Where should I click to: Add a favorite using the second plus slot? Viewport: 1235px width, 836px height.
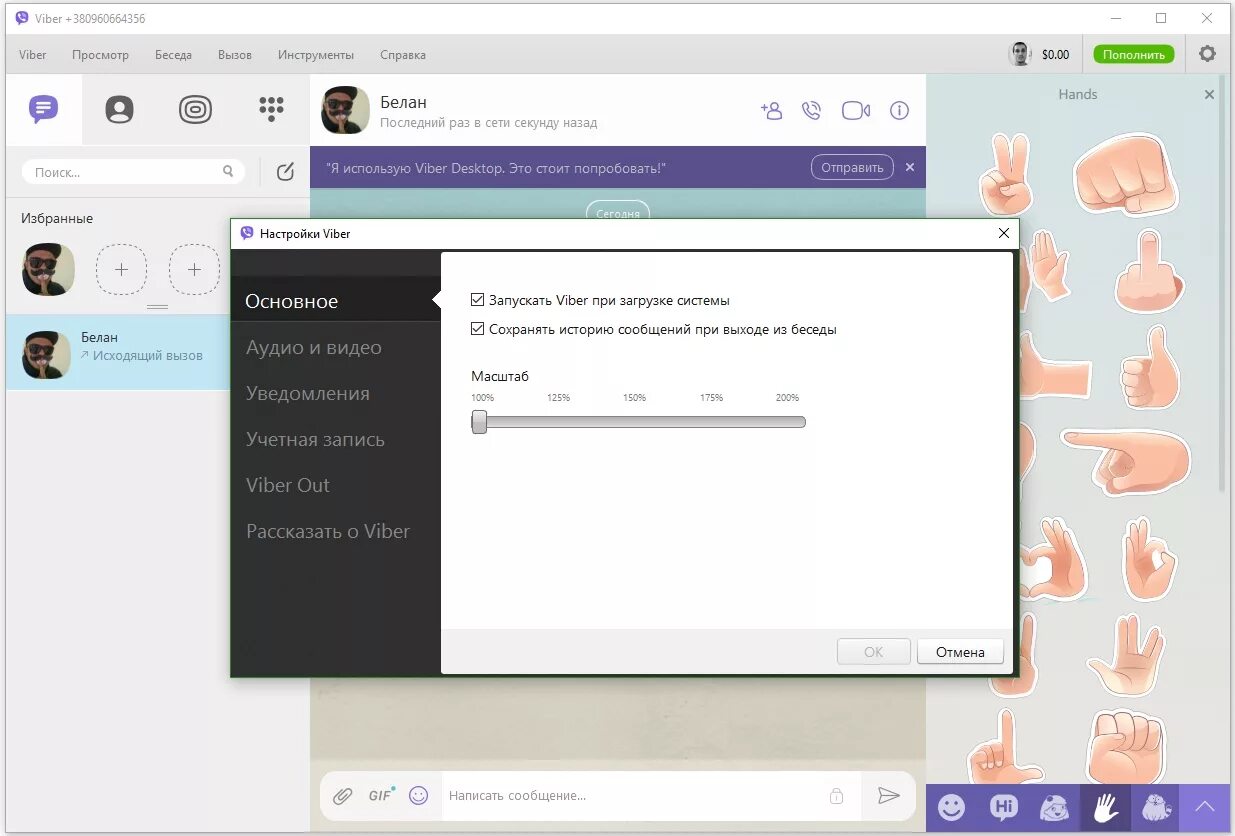pyautogui.click(x=194, y=269)
